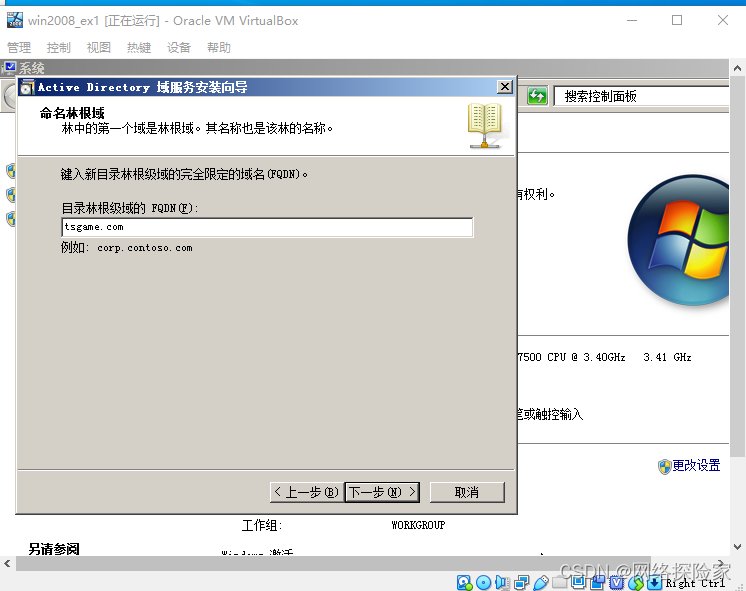This screenshot has height=591, width=746.
Task: Click the VirtualBox win2008 title bar icon
Action: tap(15, 20)
